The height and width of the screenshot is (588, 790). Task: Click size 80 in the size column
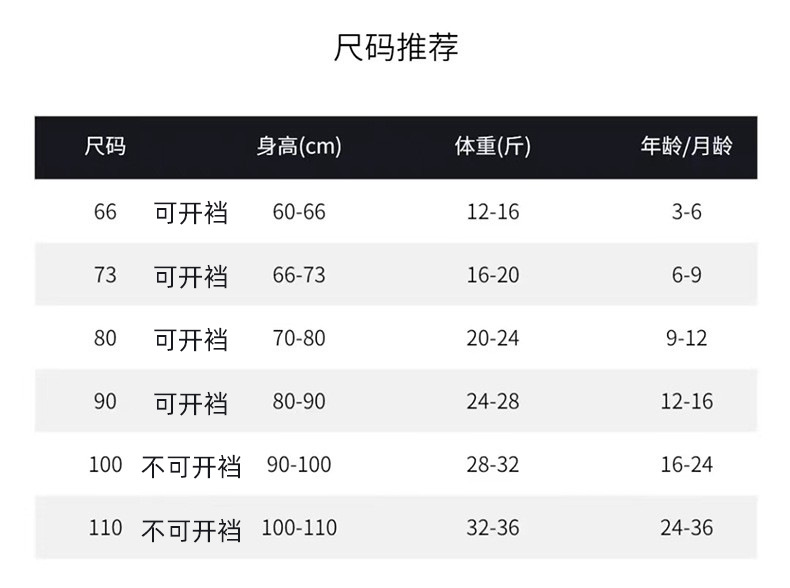(x=105, y=338)
